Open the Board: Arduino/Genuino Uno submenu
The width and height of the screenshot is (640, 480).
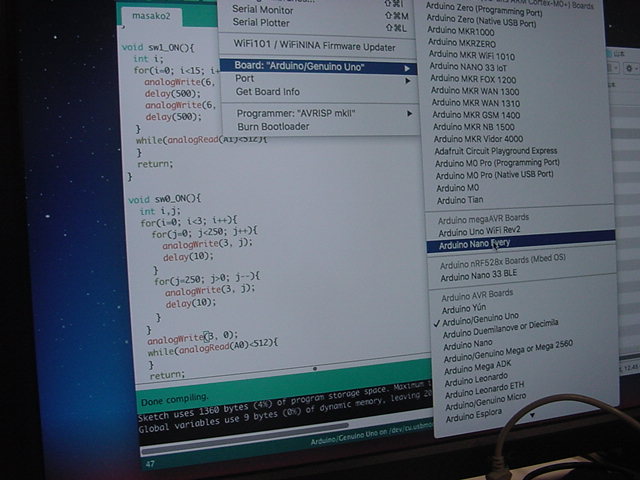tap(318, 67)
